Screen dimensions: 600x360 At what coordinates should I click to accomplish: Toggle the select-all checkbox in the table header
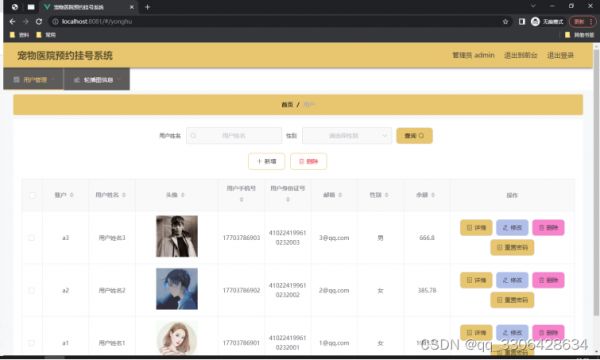tap(32, 195)
